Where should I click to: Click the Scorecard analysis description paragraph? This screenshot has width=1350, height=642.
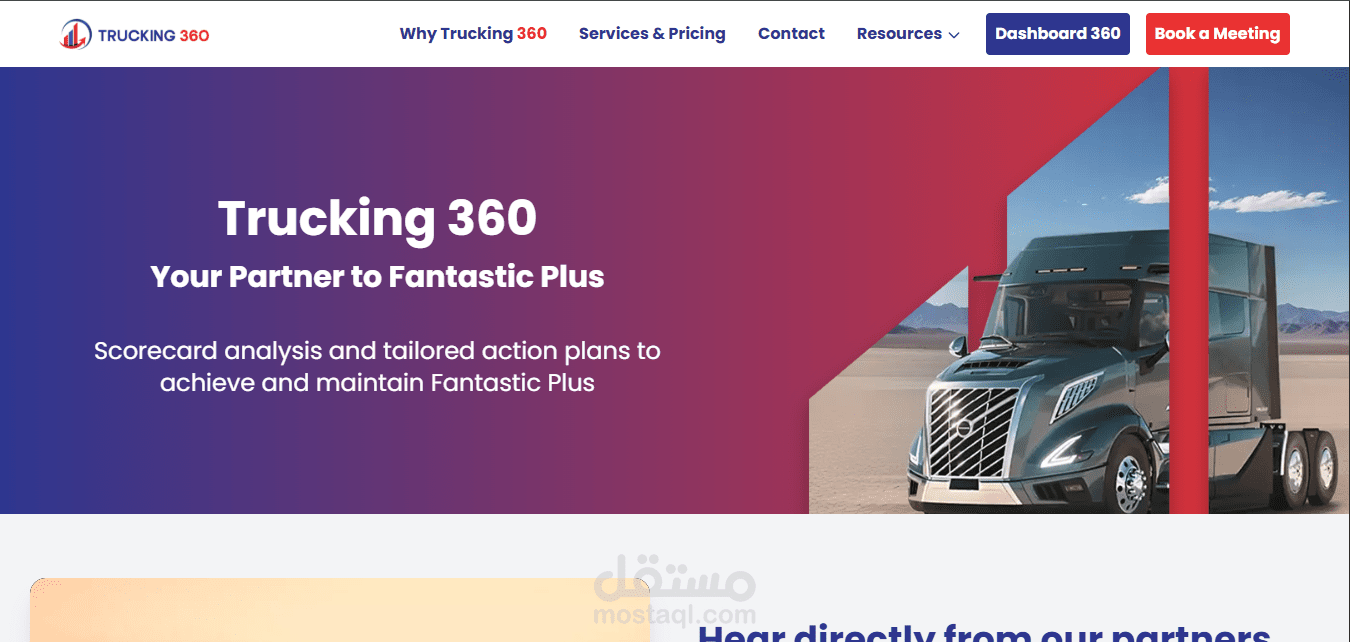point(377,366)
